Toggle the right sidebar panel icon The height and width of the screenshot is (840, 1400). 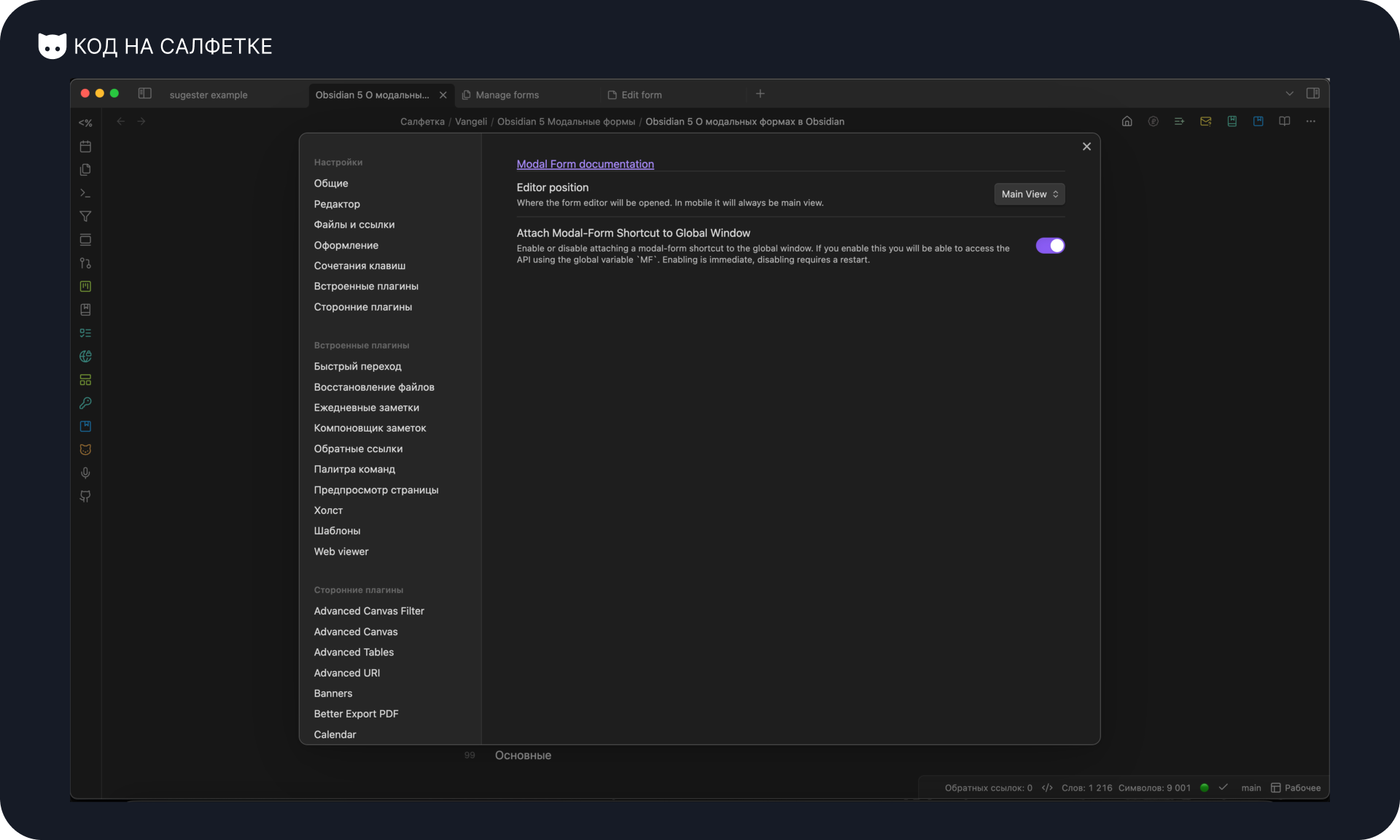pyautogui.click(x=1313, y=93)
